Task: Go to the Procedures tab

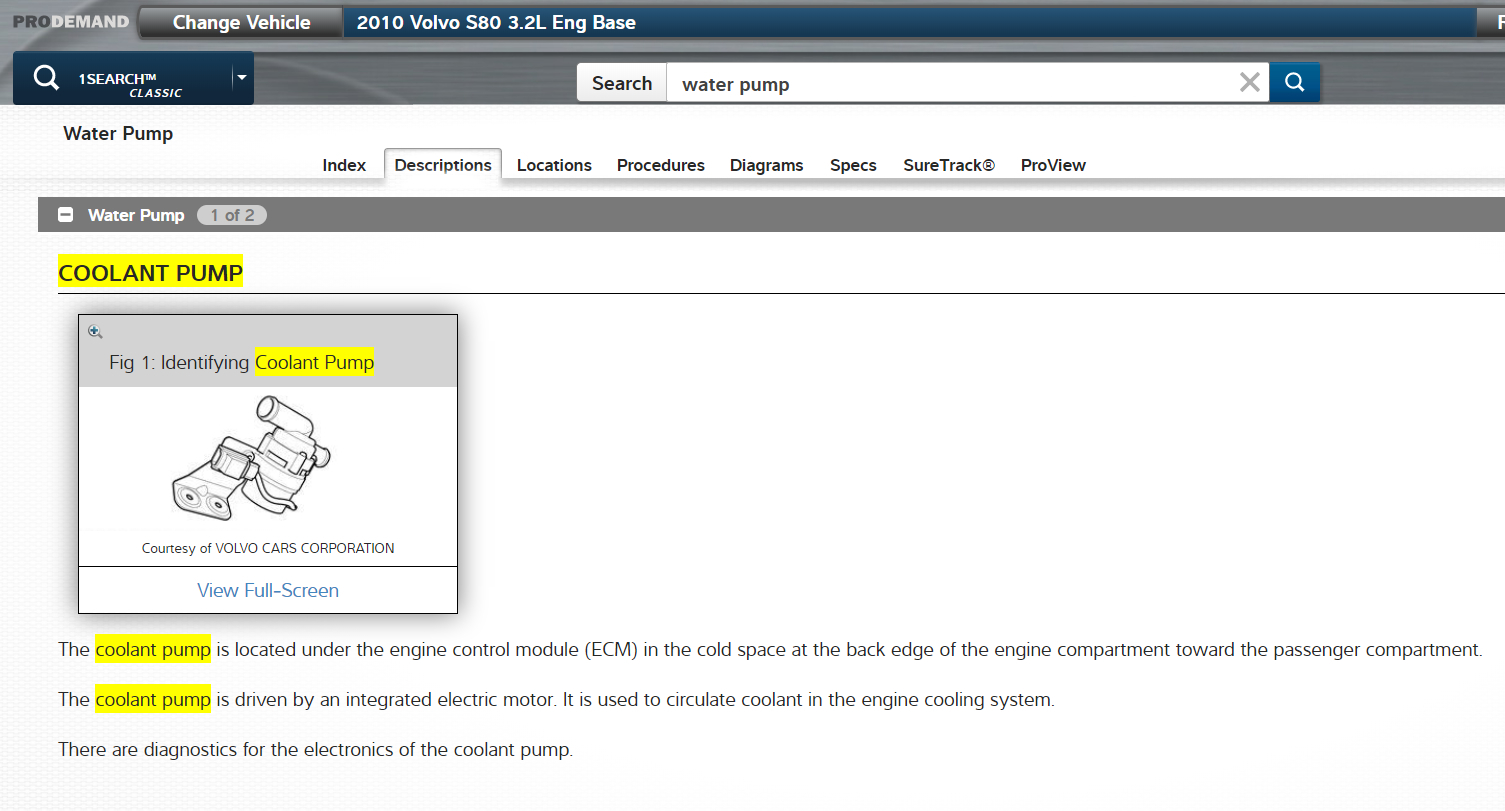Action: (x=661, y=165)
